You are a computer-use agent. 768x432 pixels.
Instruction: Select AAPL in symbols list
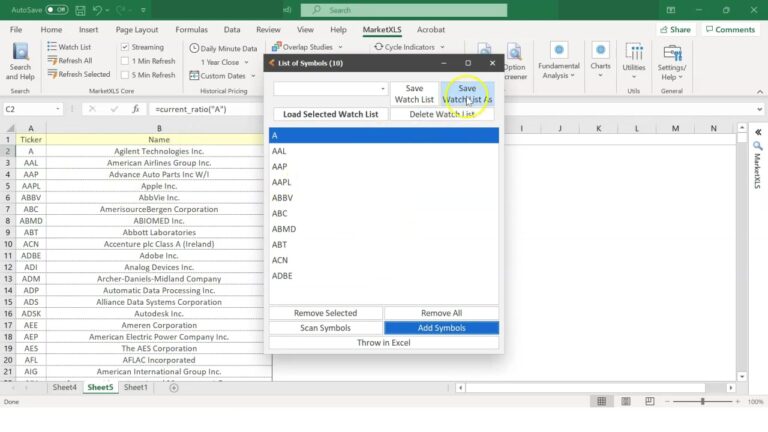(384, 182)
